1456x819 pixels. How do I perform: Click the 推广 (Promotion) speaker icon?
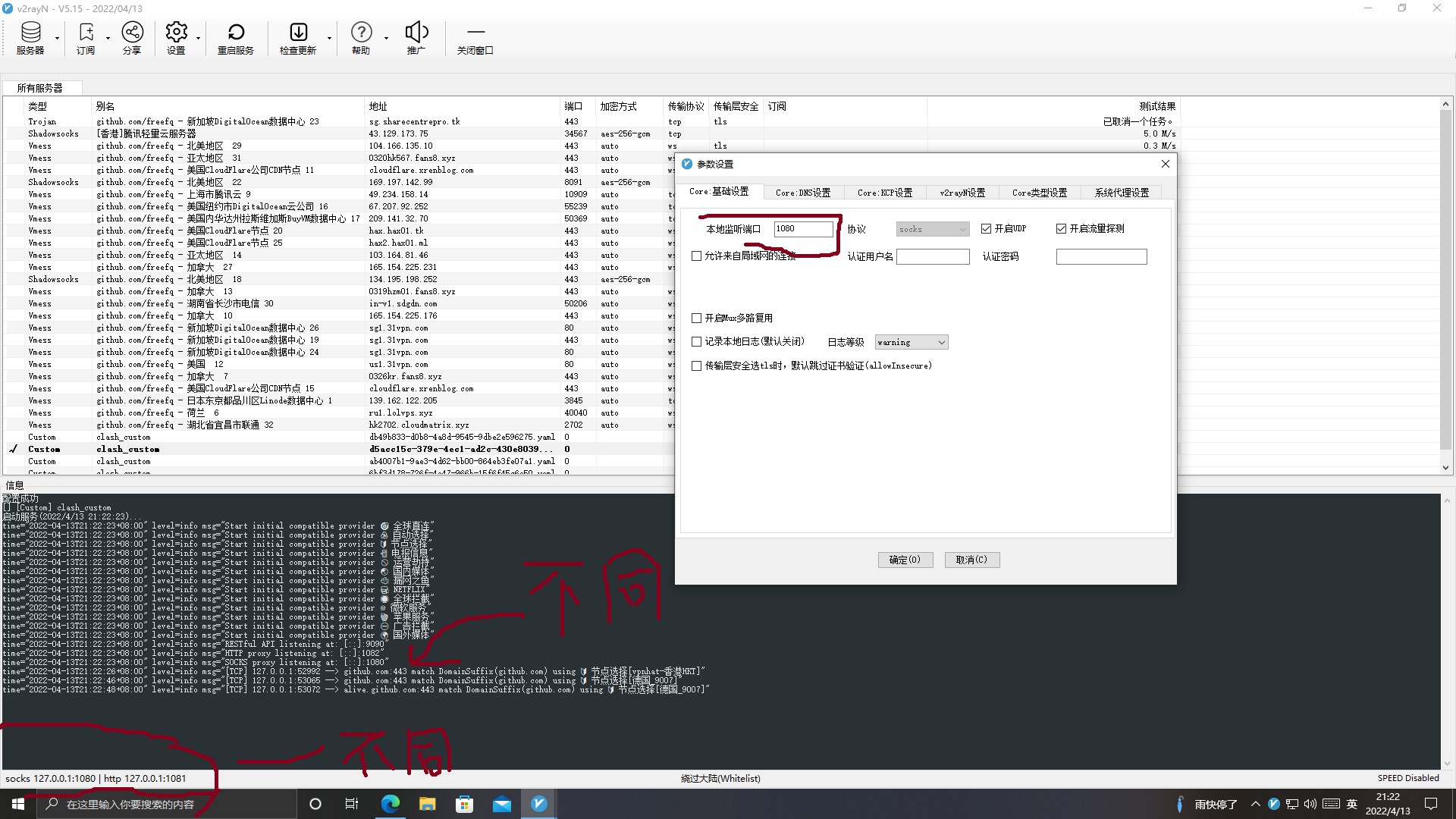tap(416, 38)
